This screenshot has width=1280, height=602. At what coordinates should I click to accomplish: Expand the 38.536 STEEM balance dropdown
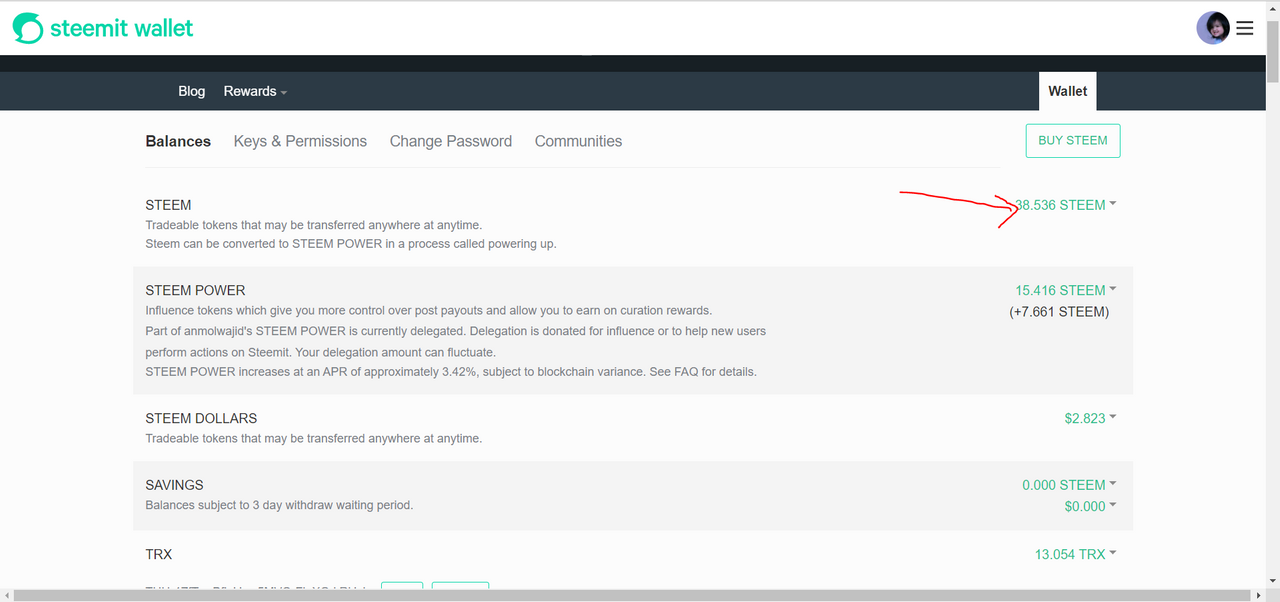click(x=1066, y=205)
